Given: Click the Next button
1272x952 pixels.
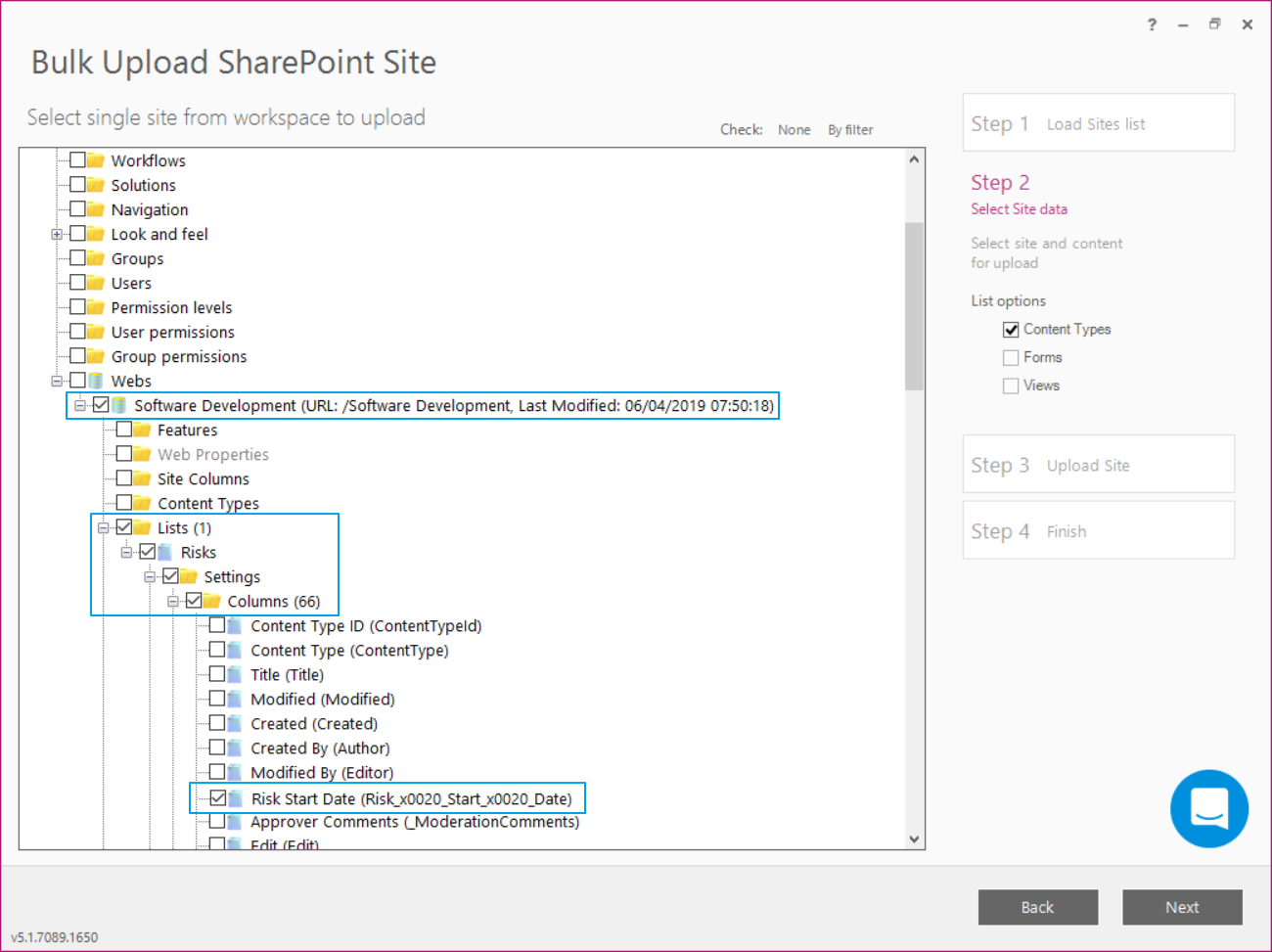Looking at the screenshot, I should pyautogui.click(x=1182, y=907).
